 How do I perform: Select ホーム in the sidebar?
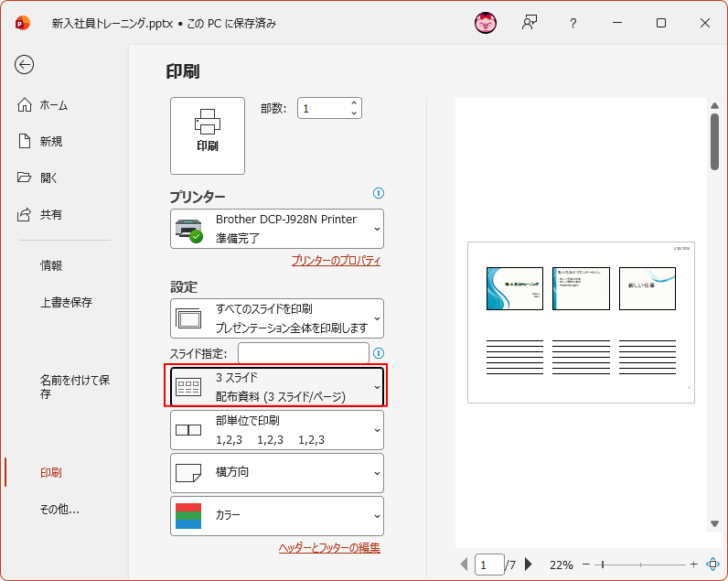(x=54, y=105)
